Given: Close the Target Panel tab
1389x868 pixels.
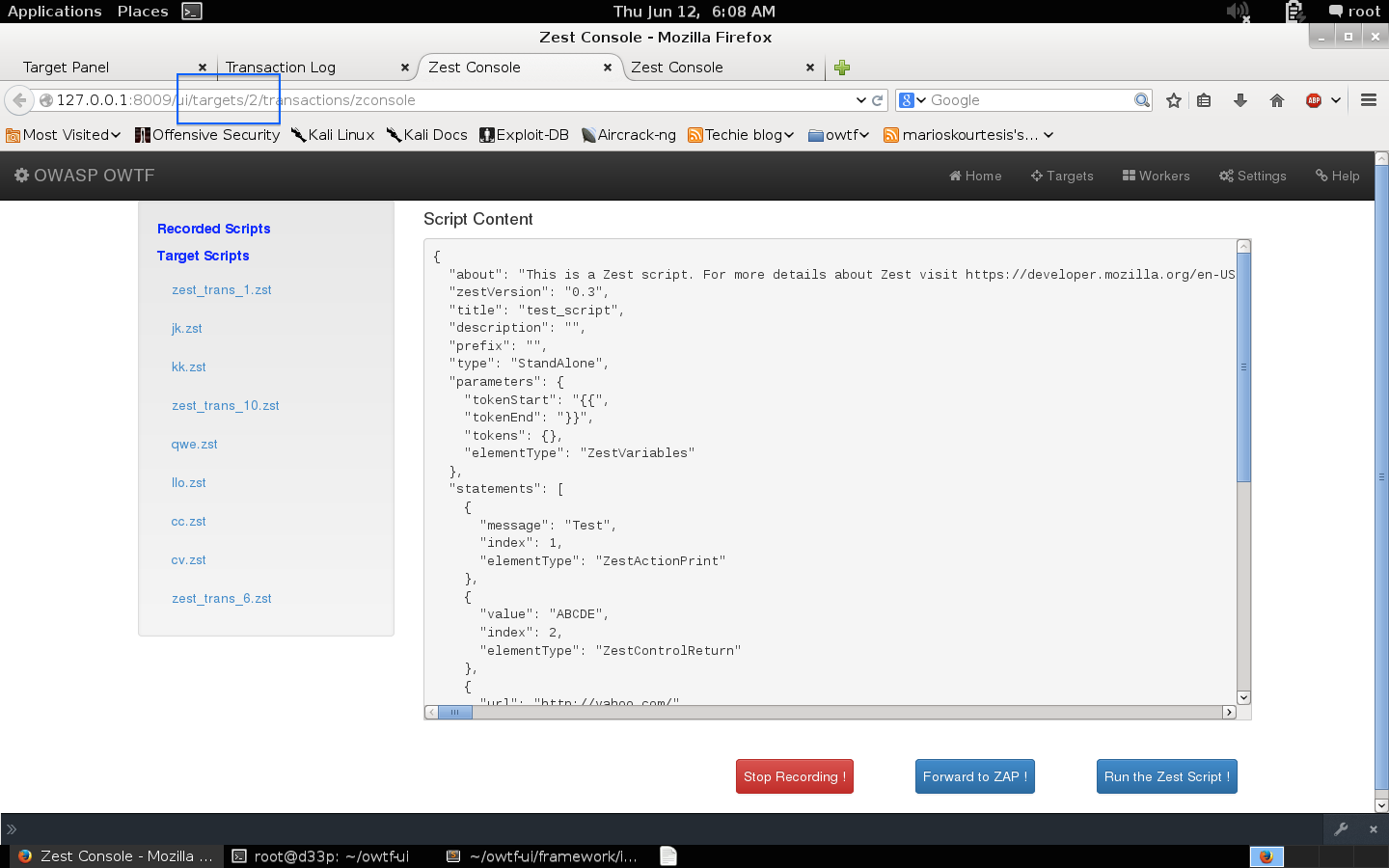Looking at the screenshot, I should (203, 68).
